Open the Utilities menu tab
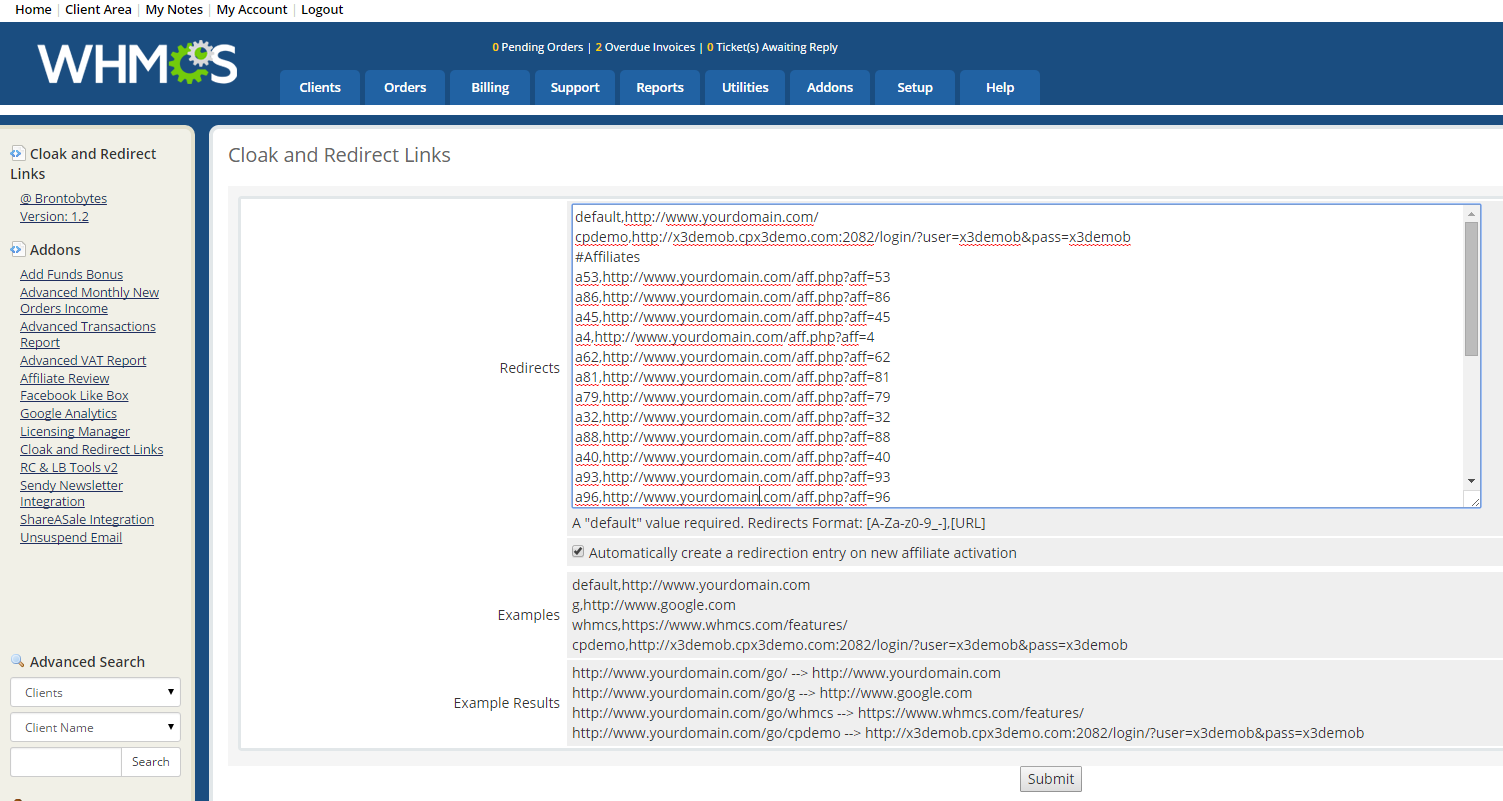The width and height of the screenshot is (1503, 801). [x=745, y=87]
